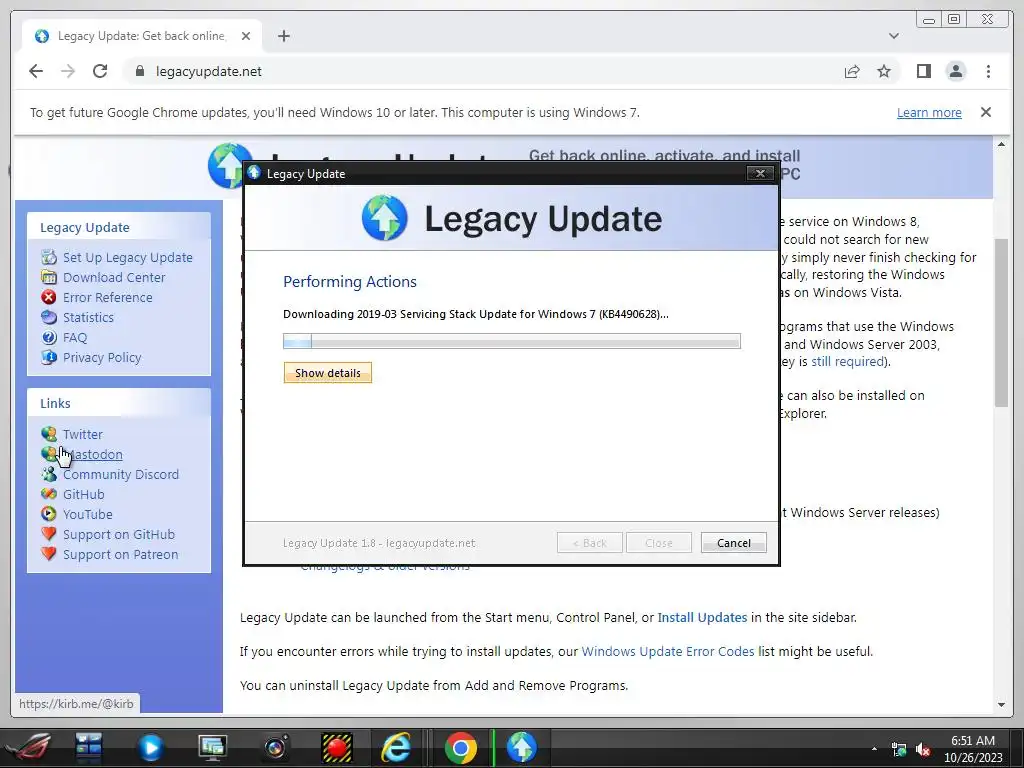The image size is (1024, 768).
Task: Open the camera app in the taskbar
Action: pos(275,748)
